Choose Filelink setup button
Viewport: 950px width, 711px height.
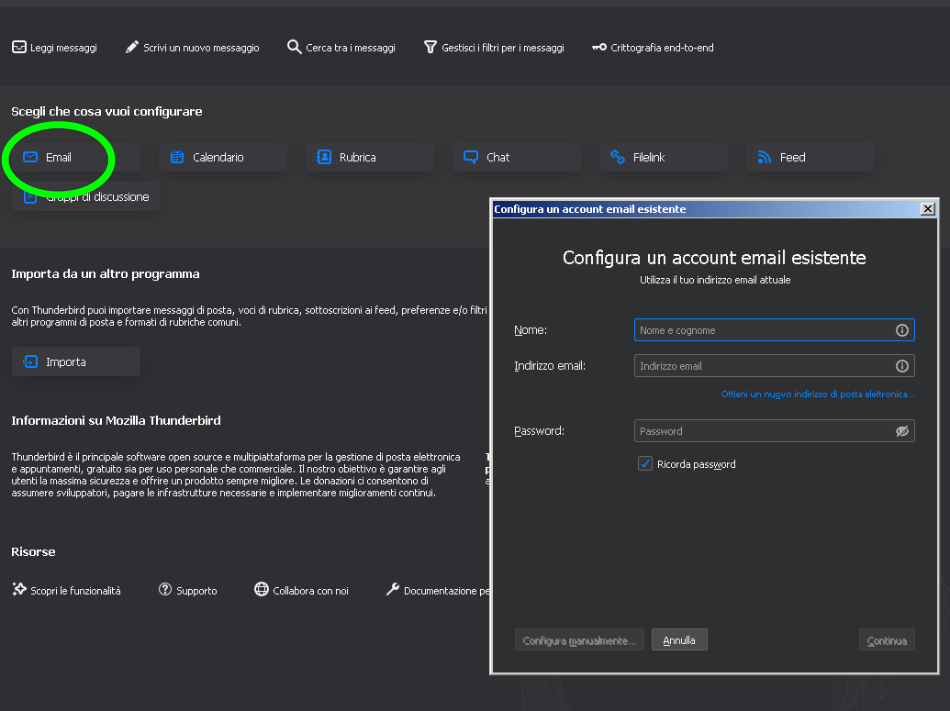[x=663, y=157]
